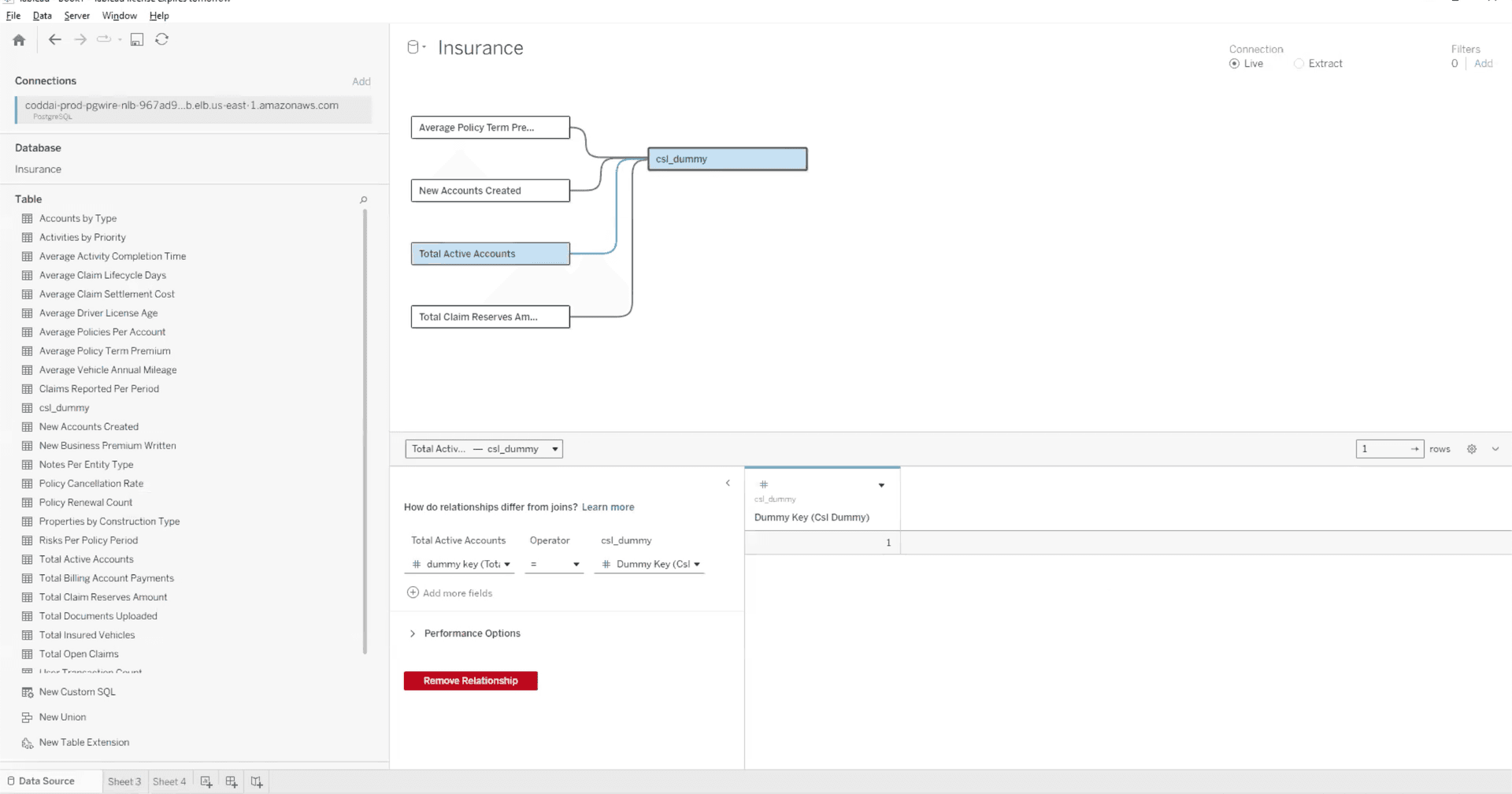Viewport: 1512px width, 794px height.
Task: Create a New Worksheet via the bottom icon
Action: 206,781
